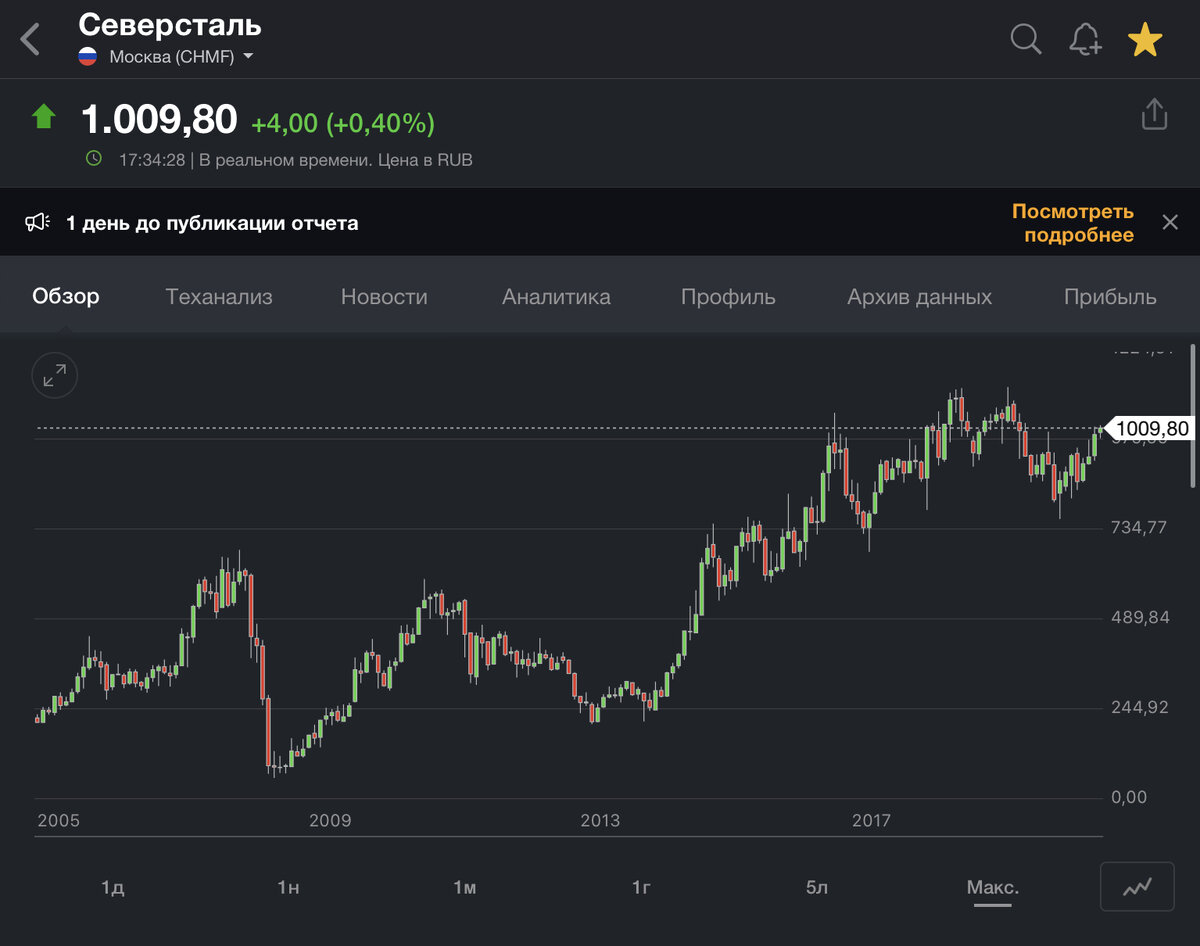Click the +4,00 (+0,40%) change text
The image size is (1200, 946).
pyautogui.click(x=343, y=123)
